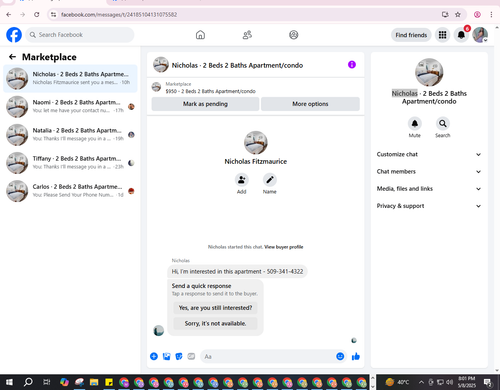The image size is (500, 390).
Task: Open the $950 Marketplace listing link
Action: click(211, 91)
